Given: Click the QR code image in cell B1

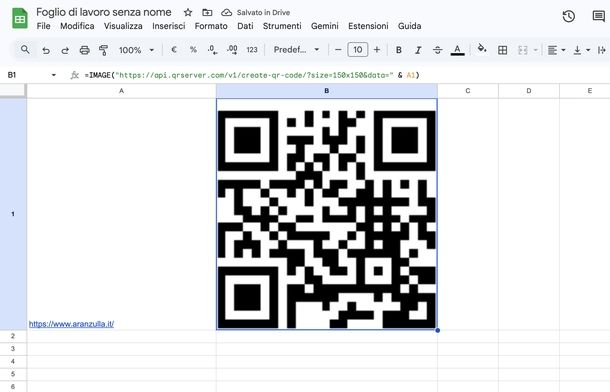Looking at the screenshot, I should (326, 219).
